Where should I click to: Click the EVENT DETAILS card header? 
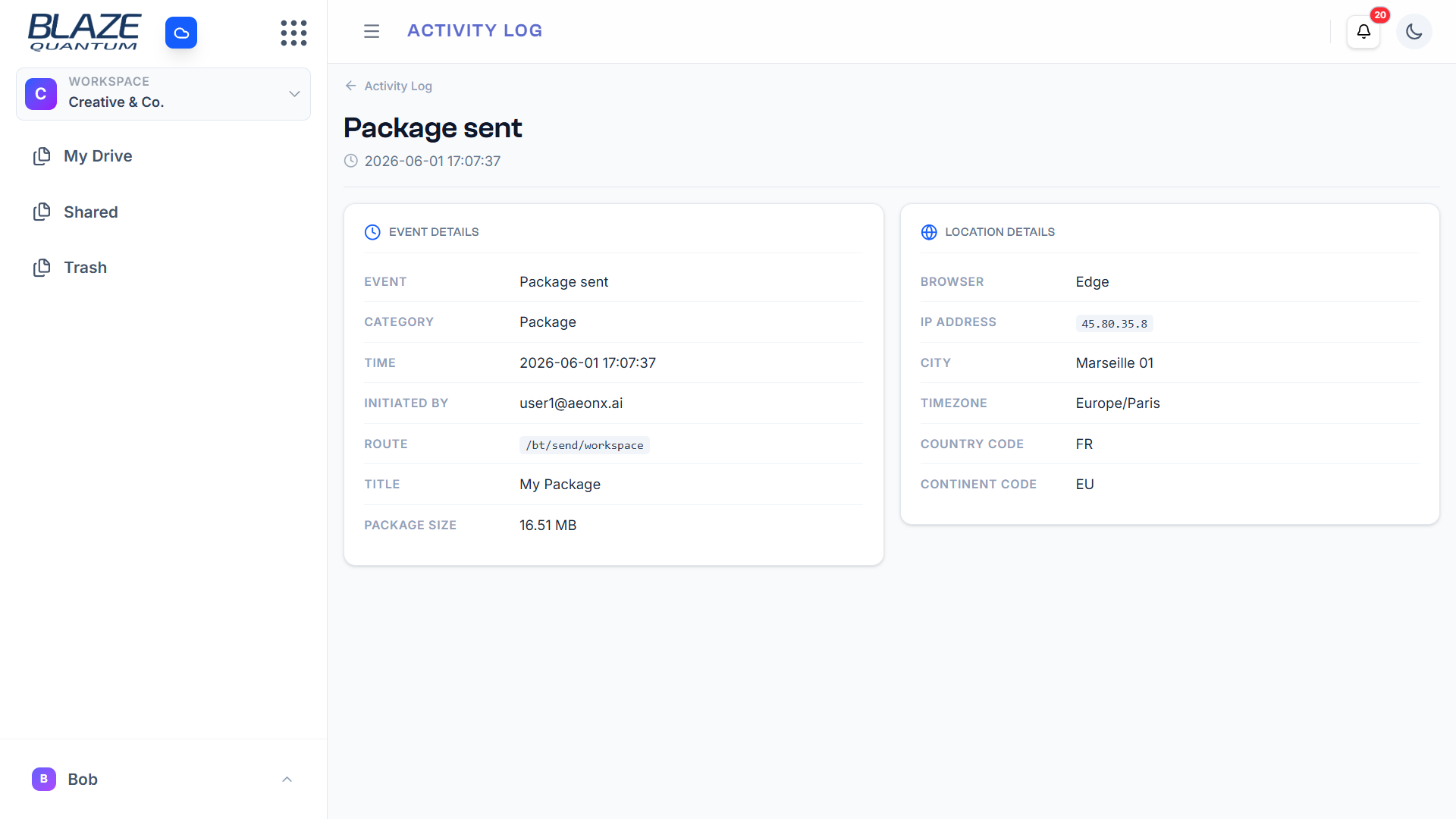pos(434,232)
